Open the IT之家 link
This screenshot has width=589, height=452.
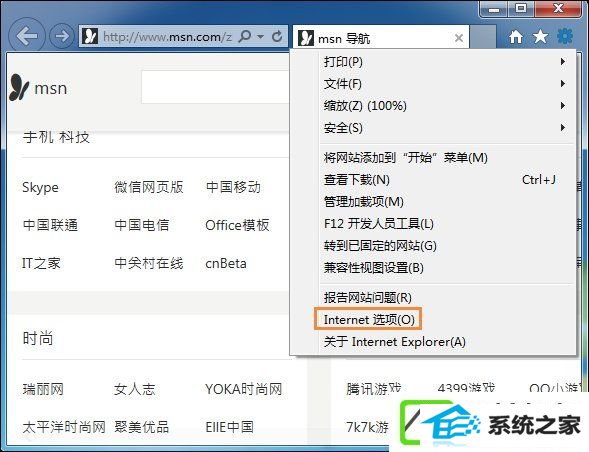tap(41, 263)
